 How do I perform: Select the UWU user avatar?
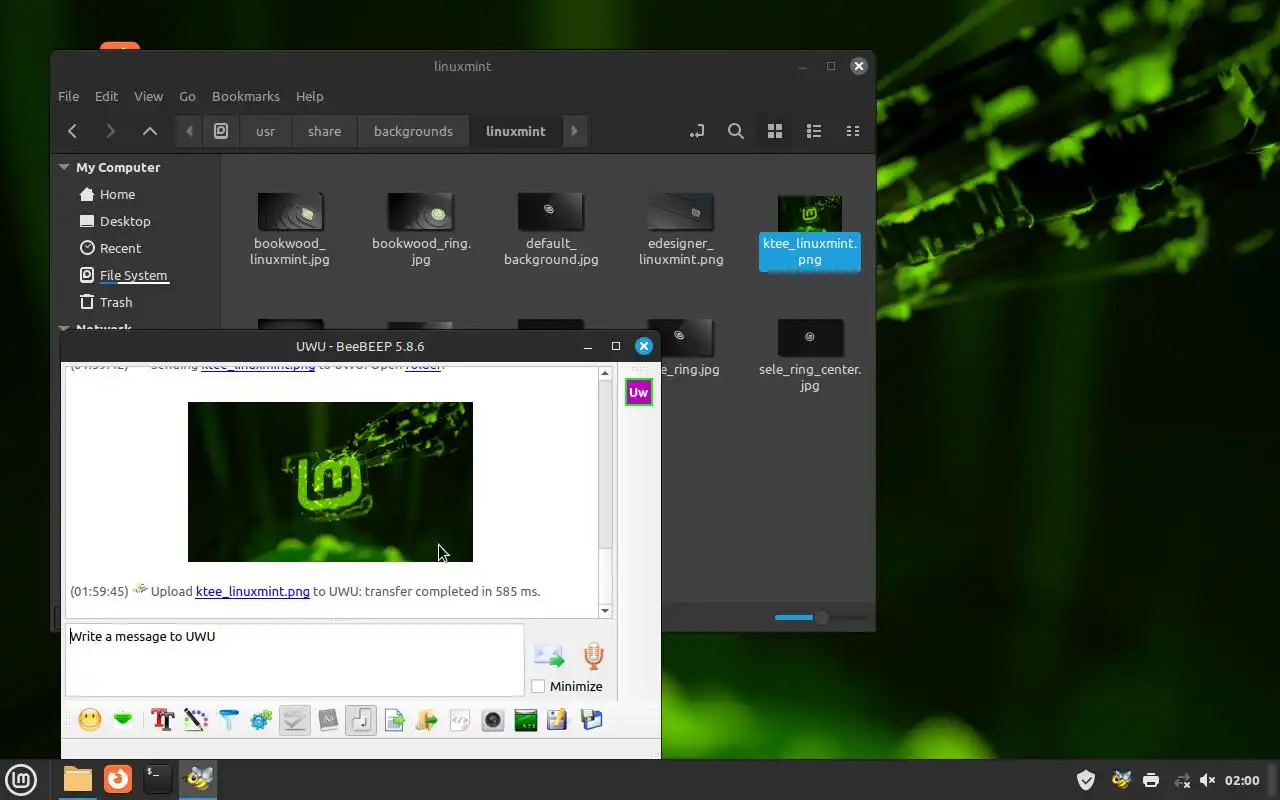[x=638, y=392]
